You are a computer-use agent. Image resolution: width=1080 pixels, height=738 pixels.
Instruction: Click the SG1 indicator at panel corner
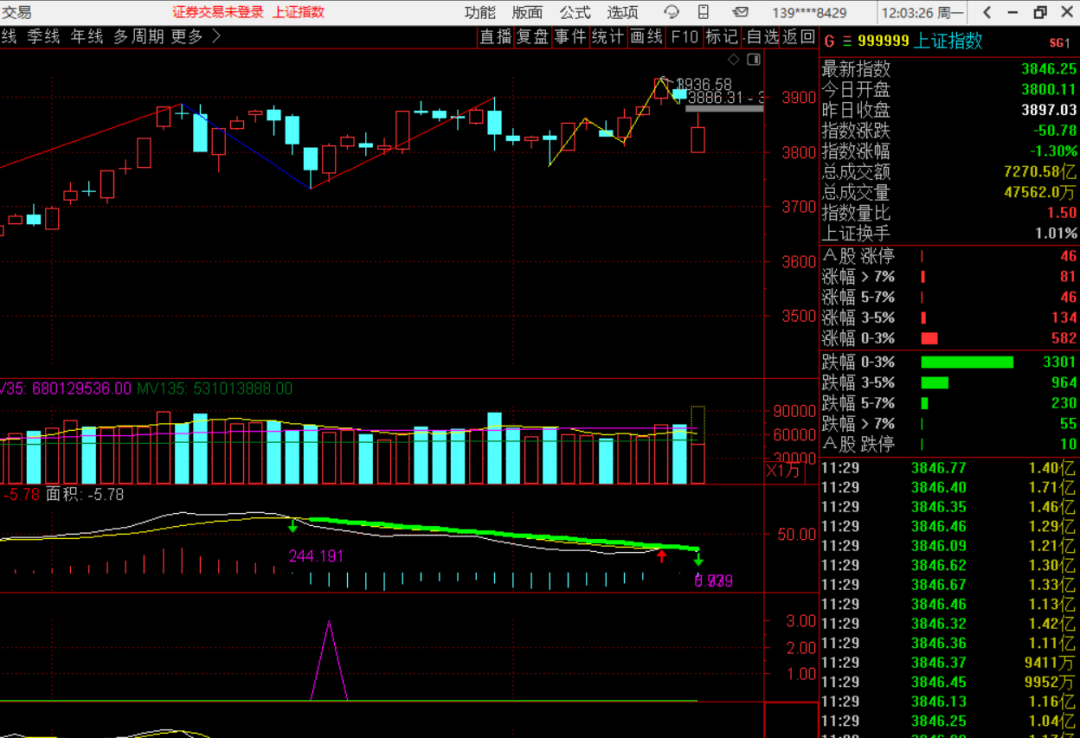[1059, 43]
